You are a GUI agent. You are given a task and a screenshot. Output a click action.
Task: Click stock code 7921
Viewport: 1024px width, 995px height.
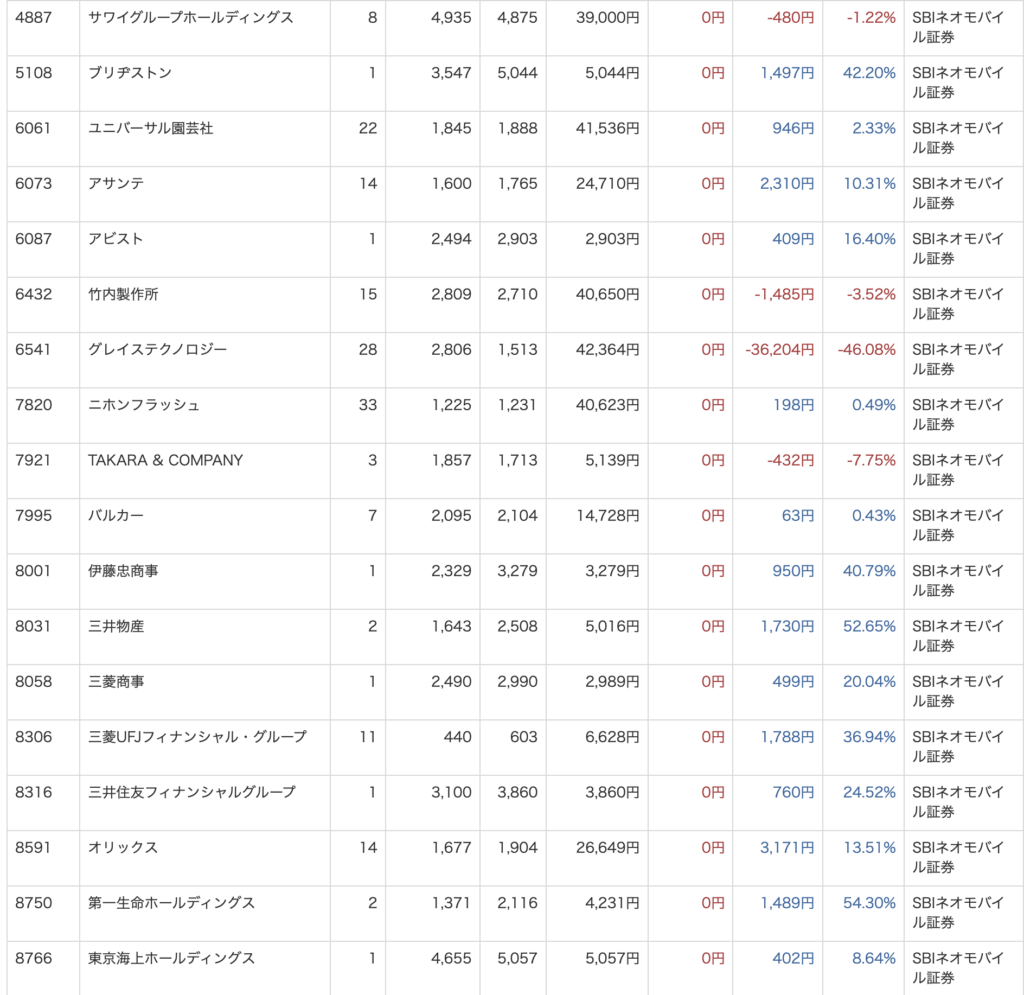tap(33, 460)
